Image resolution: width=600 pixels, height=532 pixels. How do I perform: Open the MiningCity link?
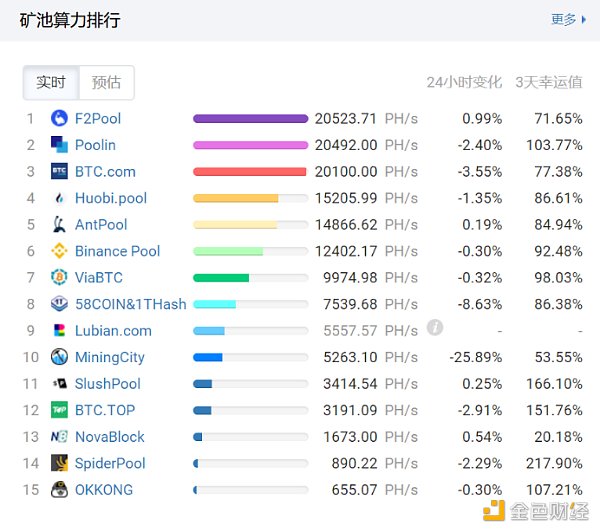click(110, 357)
